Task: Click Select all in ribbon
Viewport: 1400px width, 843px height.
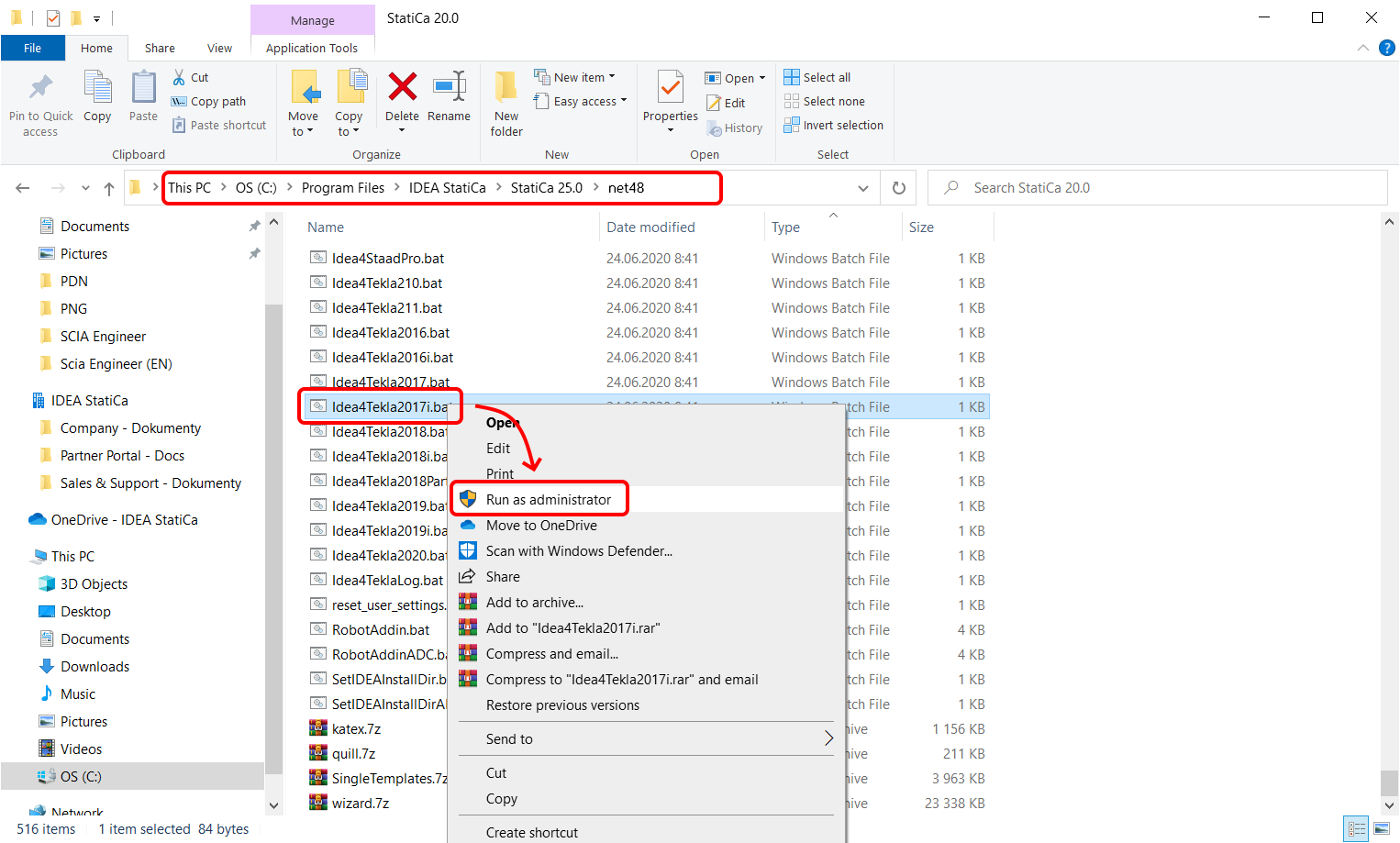Action: click(x=826, y=77)
